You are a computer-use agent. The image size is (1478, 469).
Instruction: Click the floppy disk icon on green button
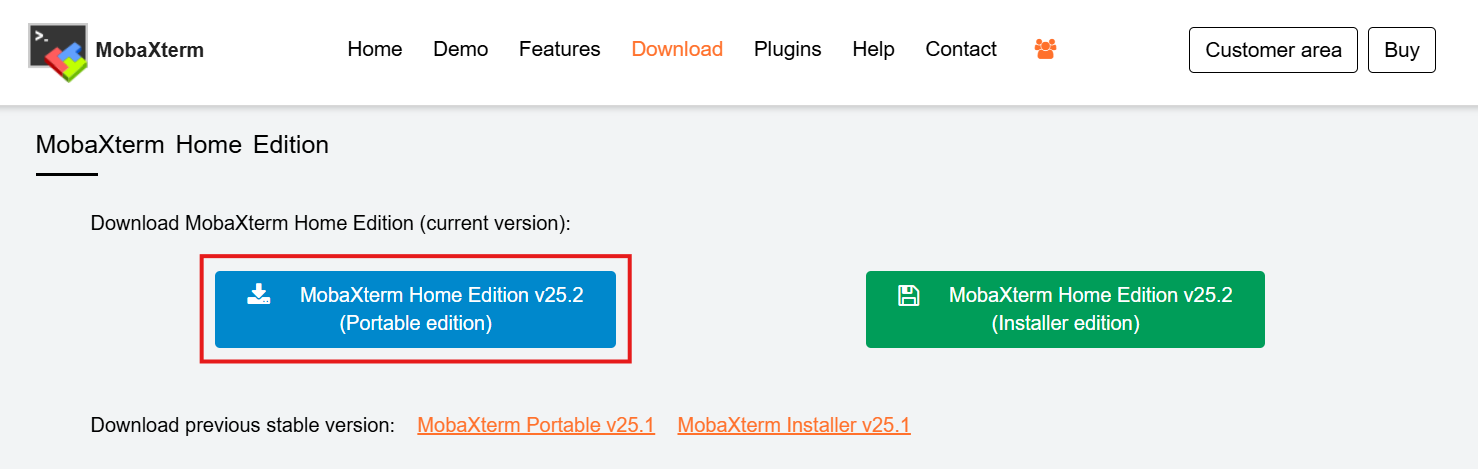(x=908, y=295)
